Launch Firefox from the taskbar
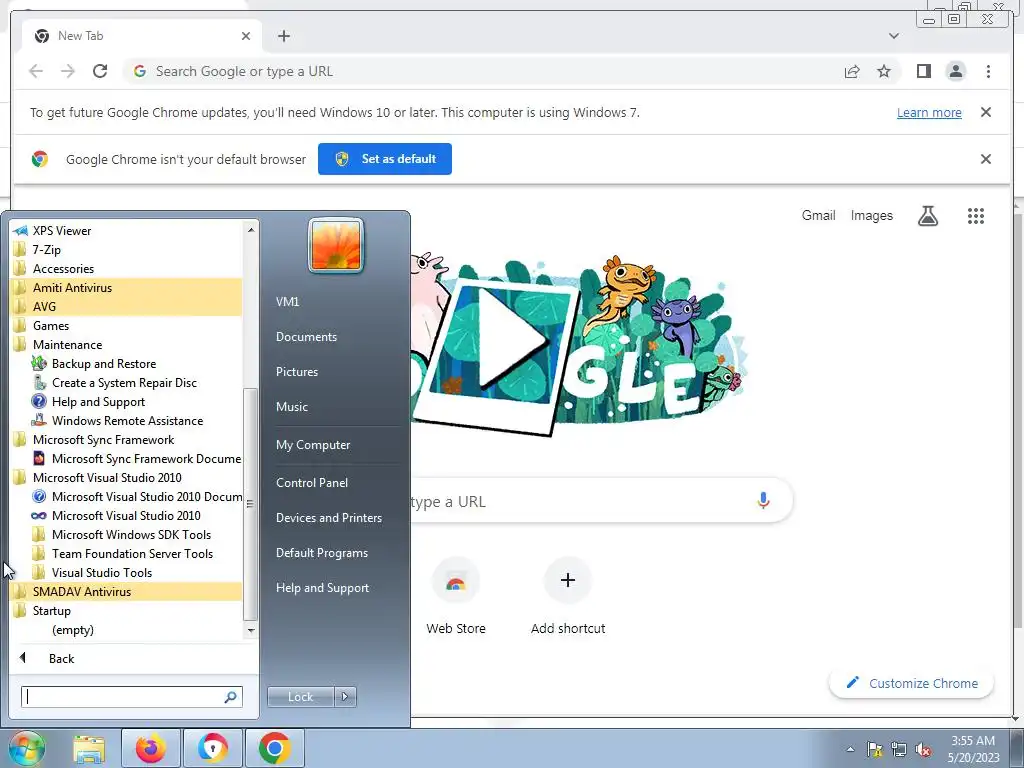The width and height of the screenshot is (1024, 768). pyautogui.click(x=150, y=748)
